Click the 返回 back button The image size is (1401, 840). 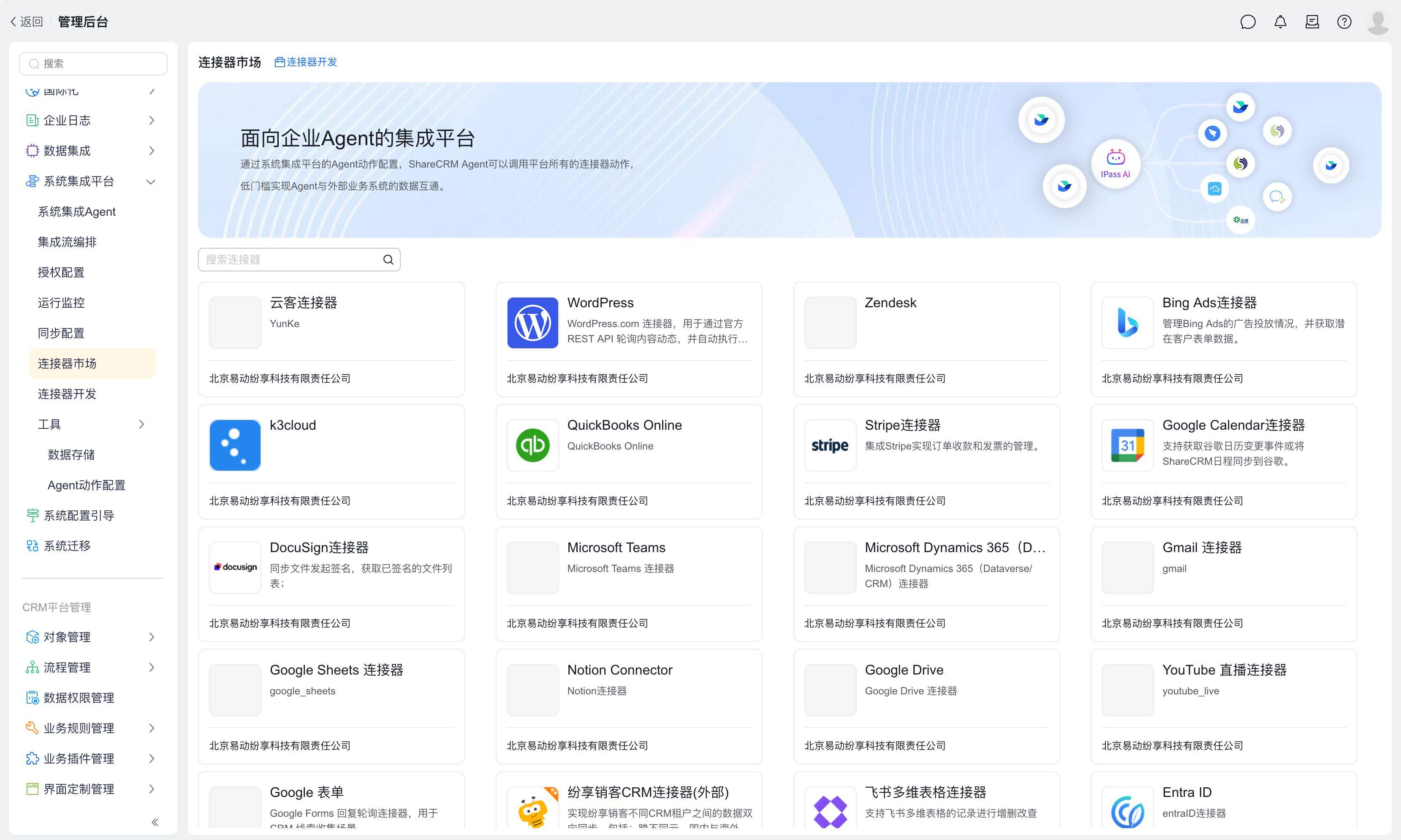pyautogui.click(x=26, y=22)
